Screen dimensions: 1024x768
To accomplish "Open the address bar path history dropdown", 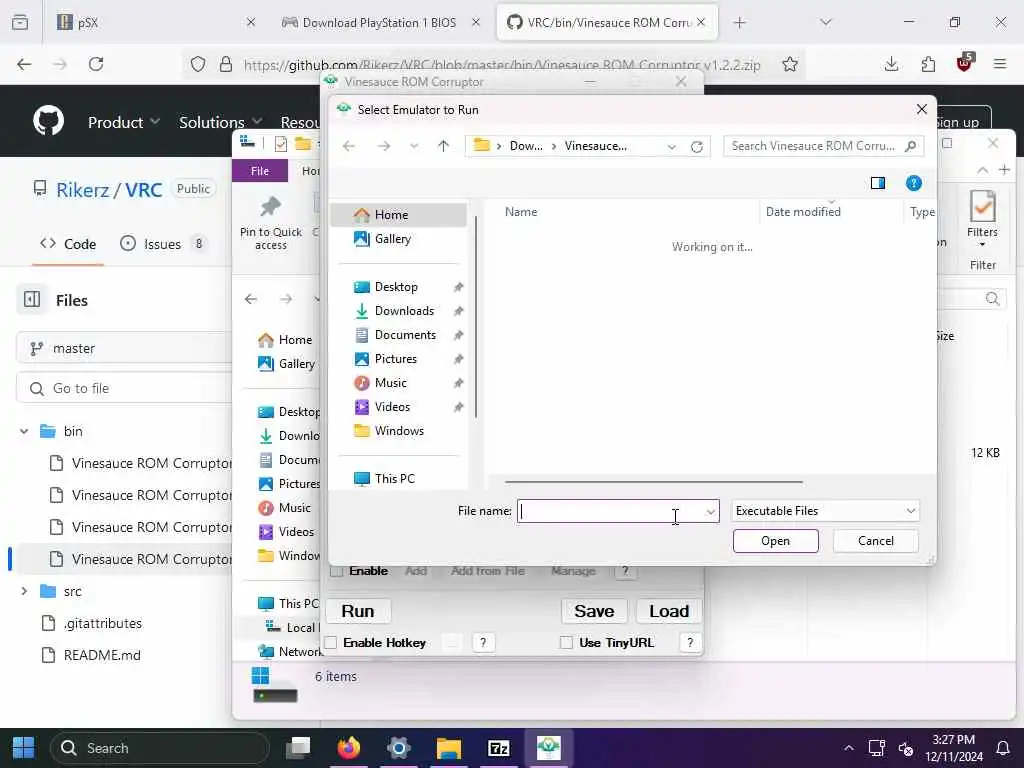I will (672, 146).
